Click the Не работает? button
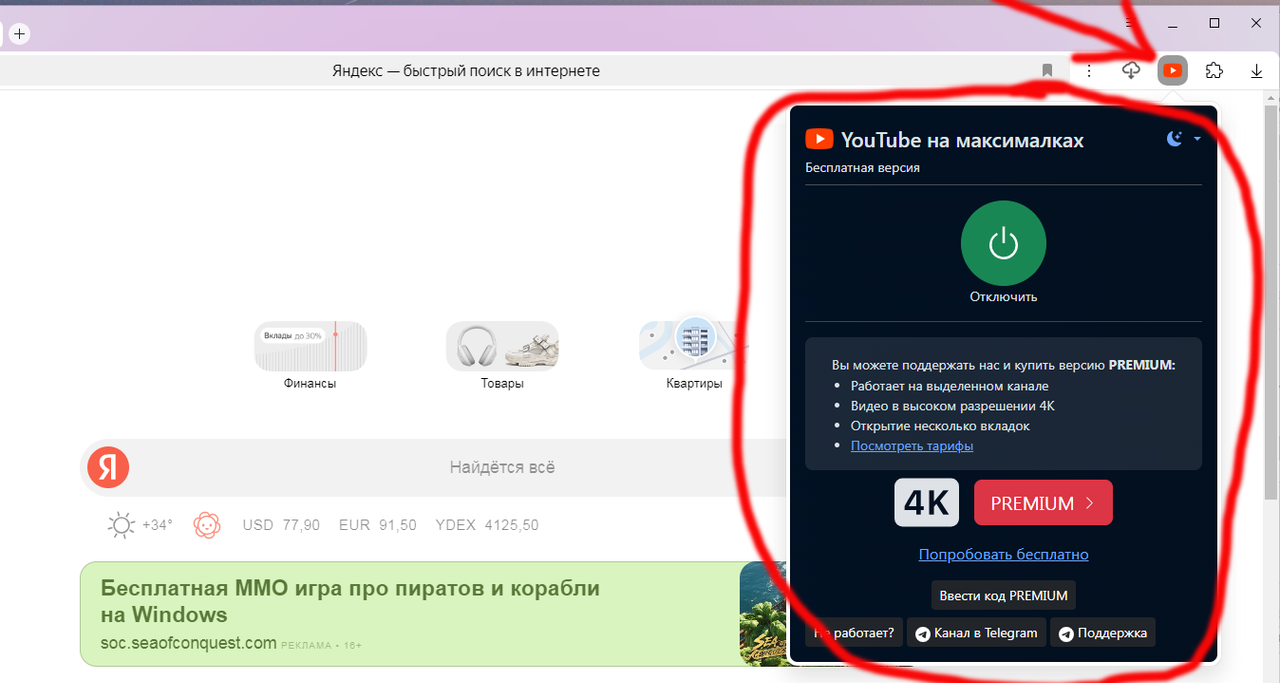The width and height of the screenshot is (1280, 683). pyautogui.click(x=854, y=633)
